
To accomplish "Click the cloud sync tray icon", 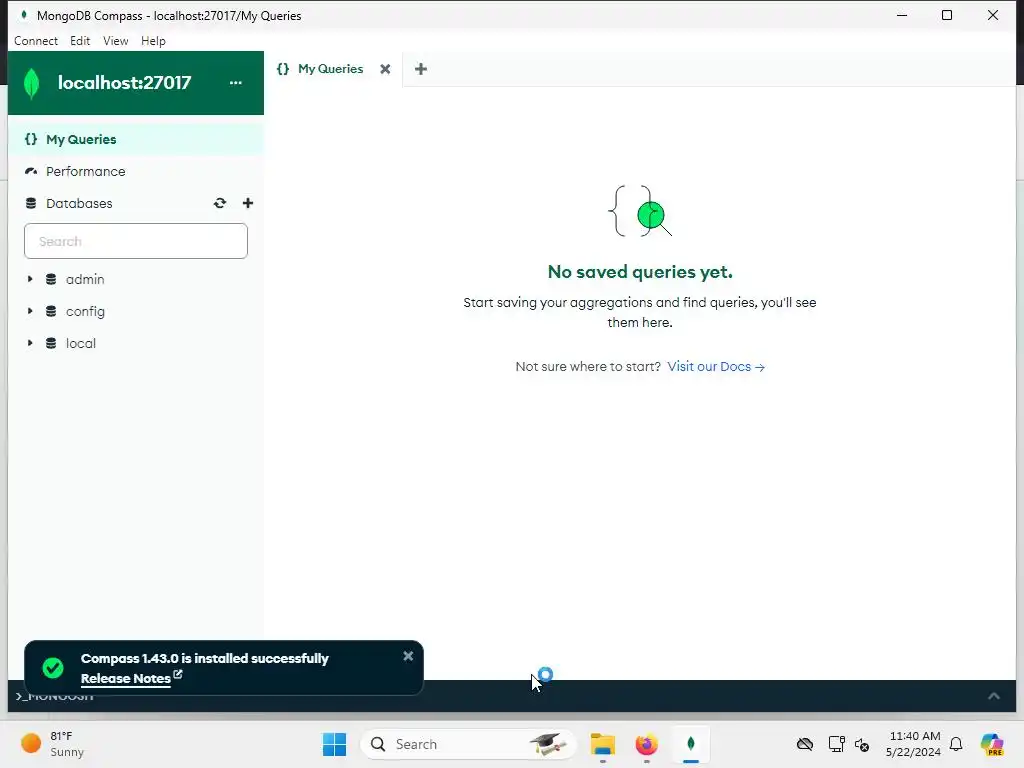I will click(805, 744).
